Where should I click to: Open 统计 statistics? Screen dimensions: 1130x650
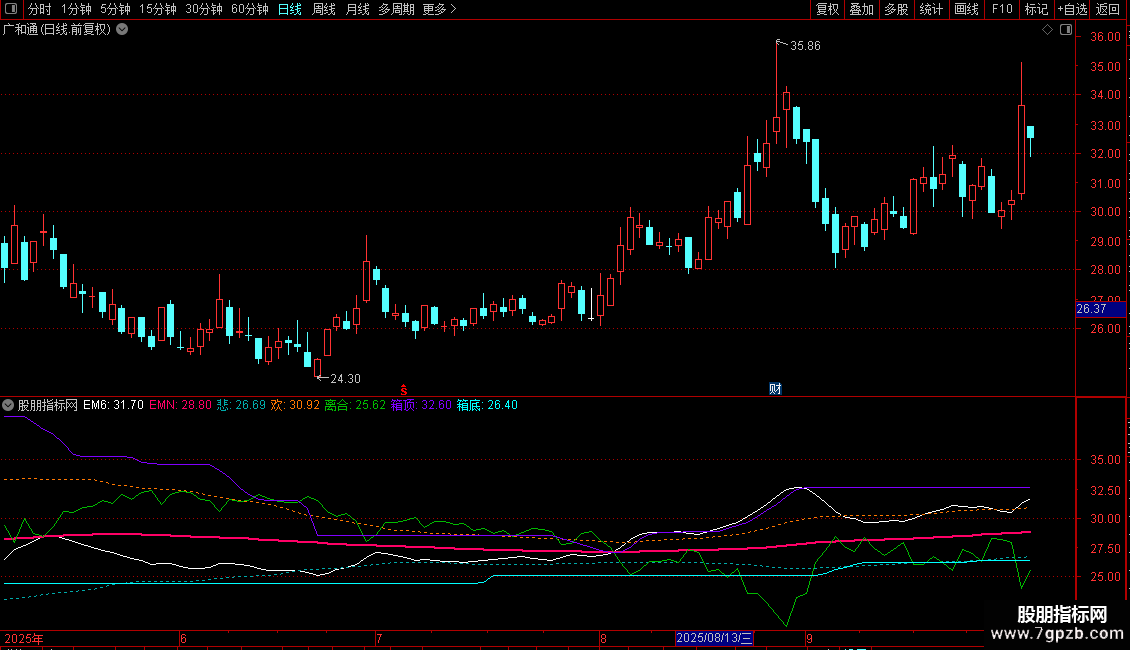point(931,9)
